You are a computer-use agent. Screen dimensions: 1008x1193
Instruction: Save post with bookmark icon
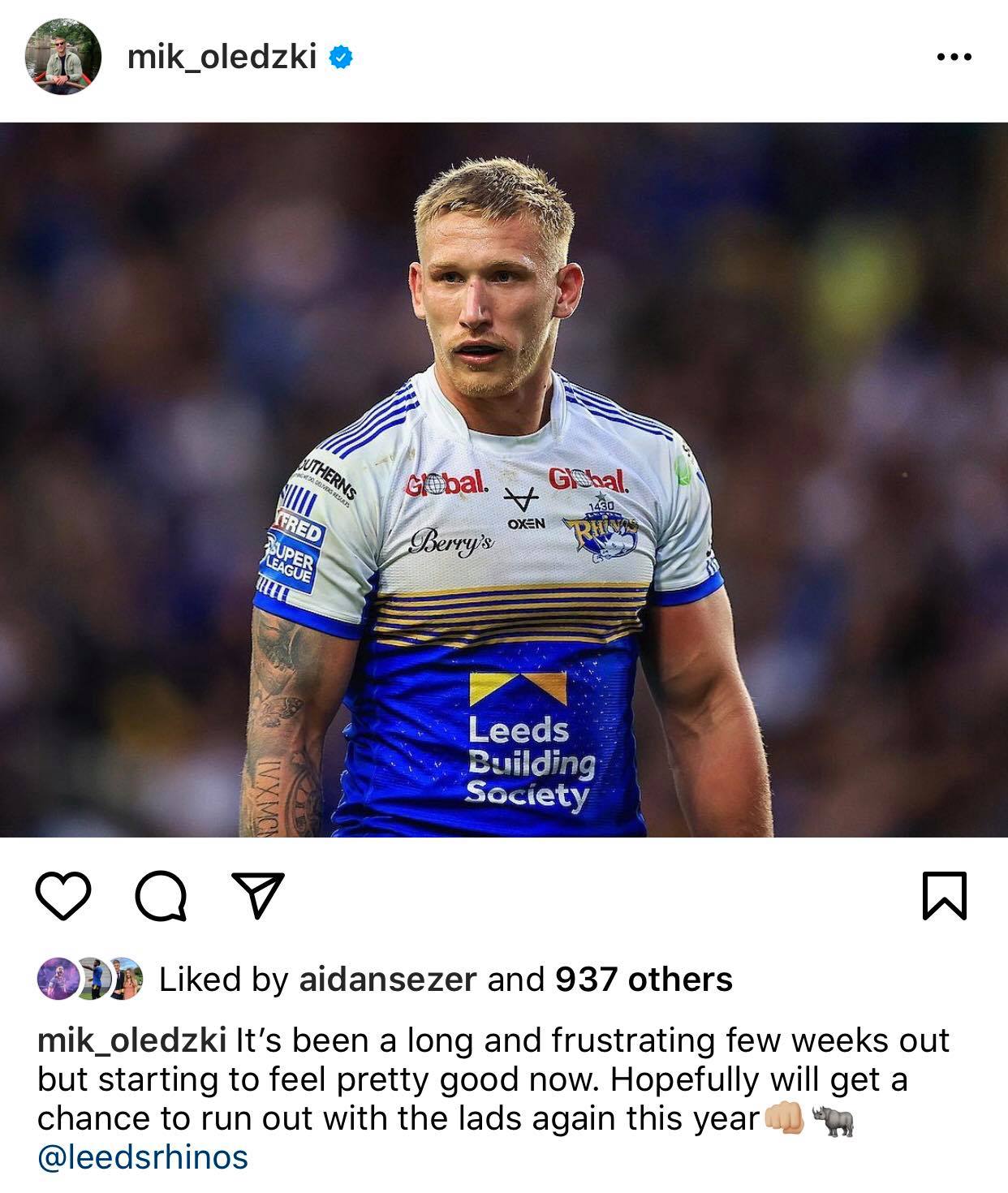tap(945, 896)
